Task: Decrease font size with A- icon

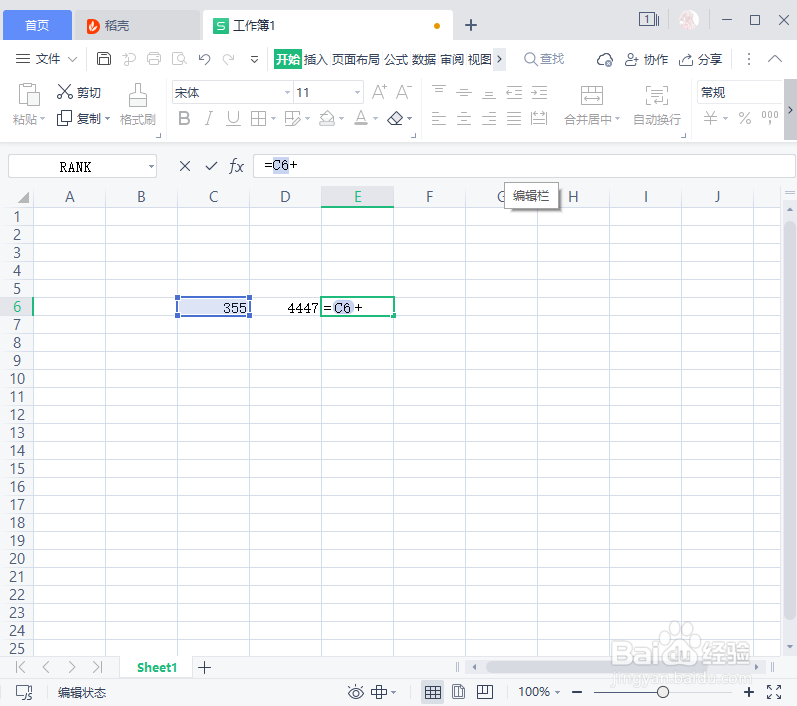Action: point(404,92)
